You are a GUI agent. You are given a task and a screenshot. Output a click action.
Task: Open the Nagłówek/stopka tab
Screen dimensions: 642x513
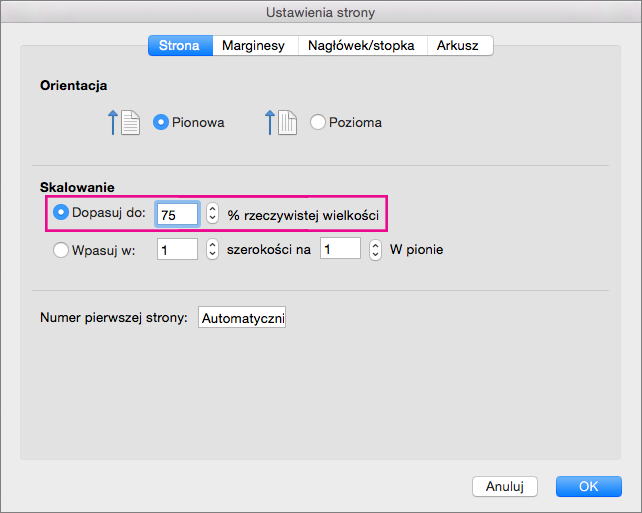[x=362, y=45]
